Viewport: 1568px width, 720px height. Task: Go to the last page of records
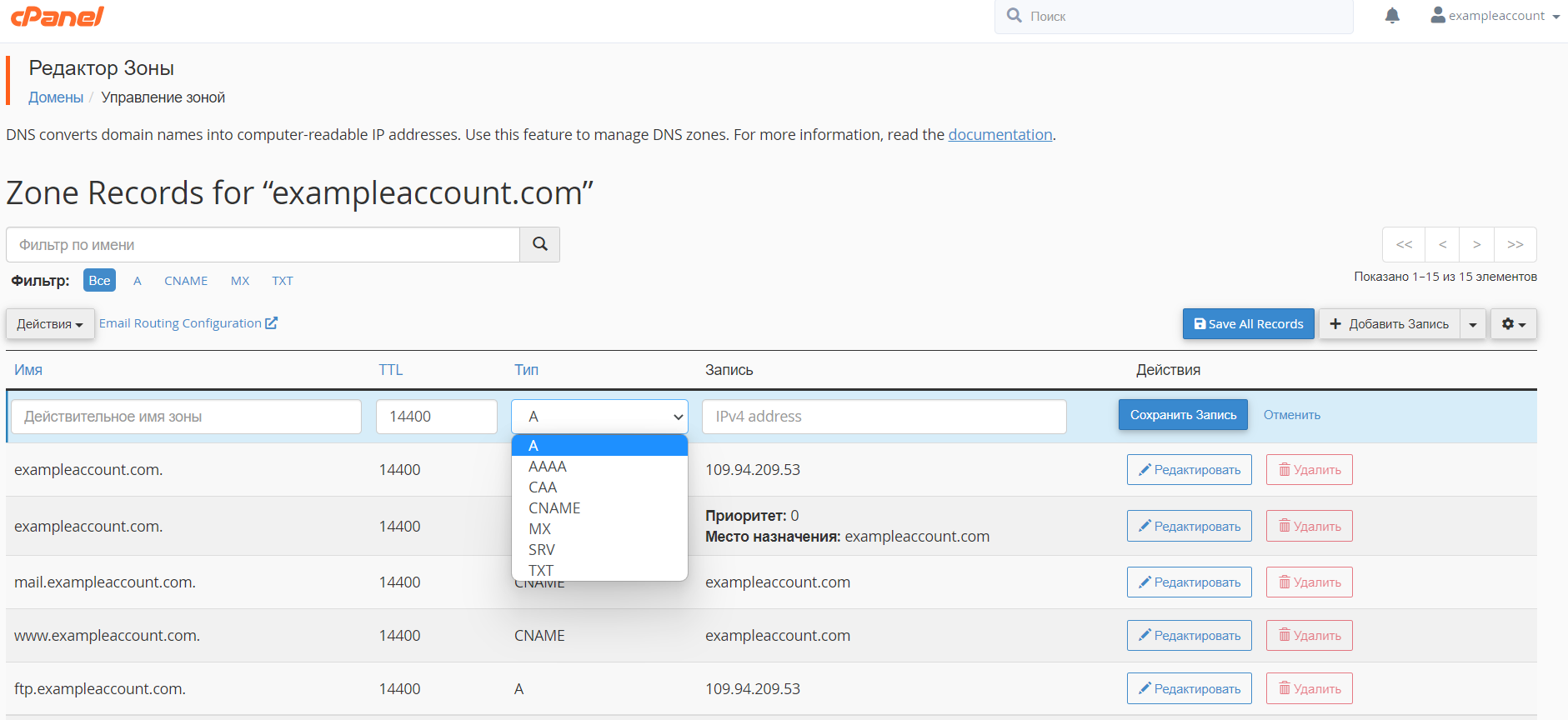click(1515, 245)
